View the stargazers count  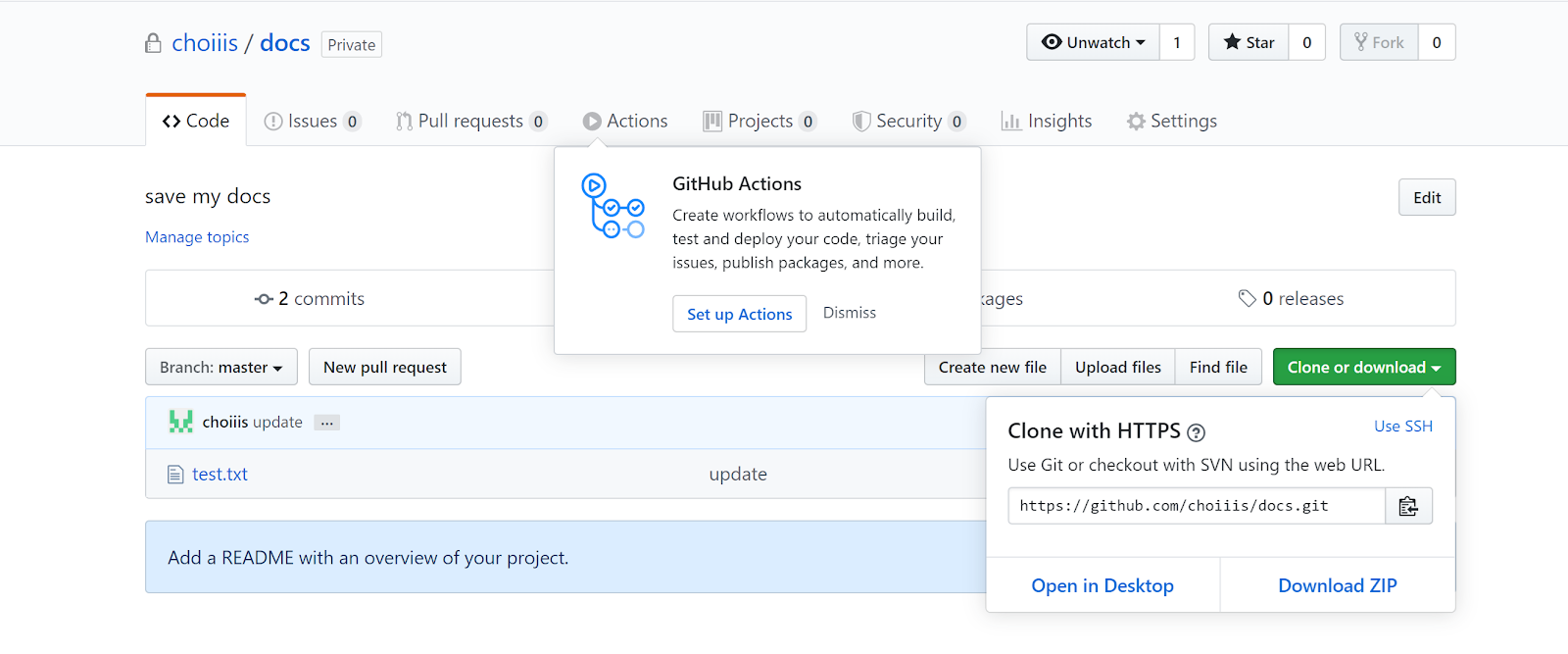[1306, 42]
